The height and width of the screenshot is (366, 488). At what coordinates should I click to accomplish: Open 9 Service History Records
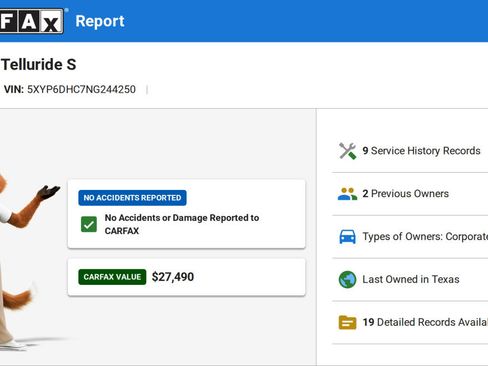point(410,151)
